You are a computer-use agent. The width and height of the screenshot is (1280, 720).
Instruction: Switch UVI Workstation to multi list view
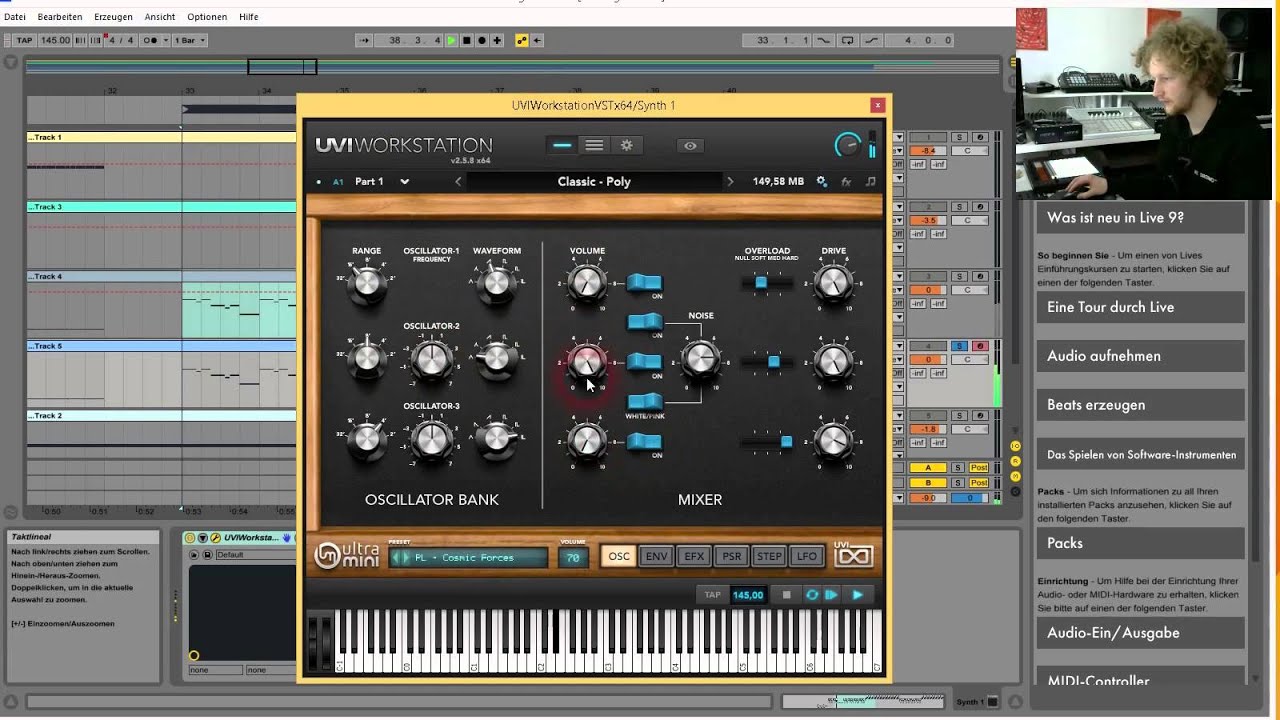tap(594, 146)
